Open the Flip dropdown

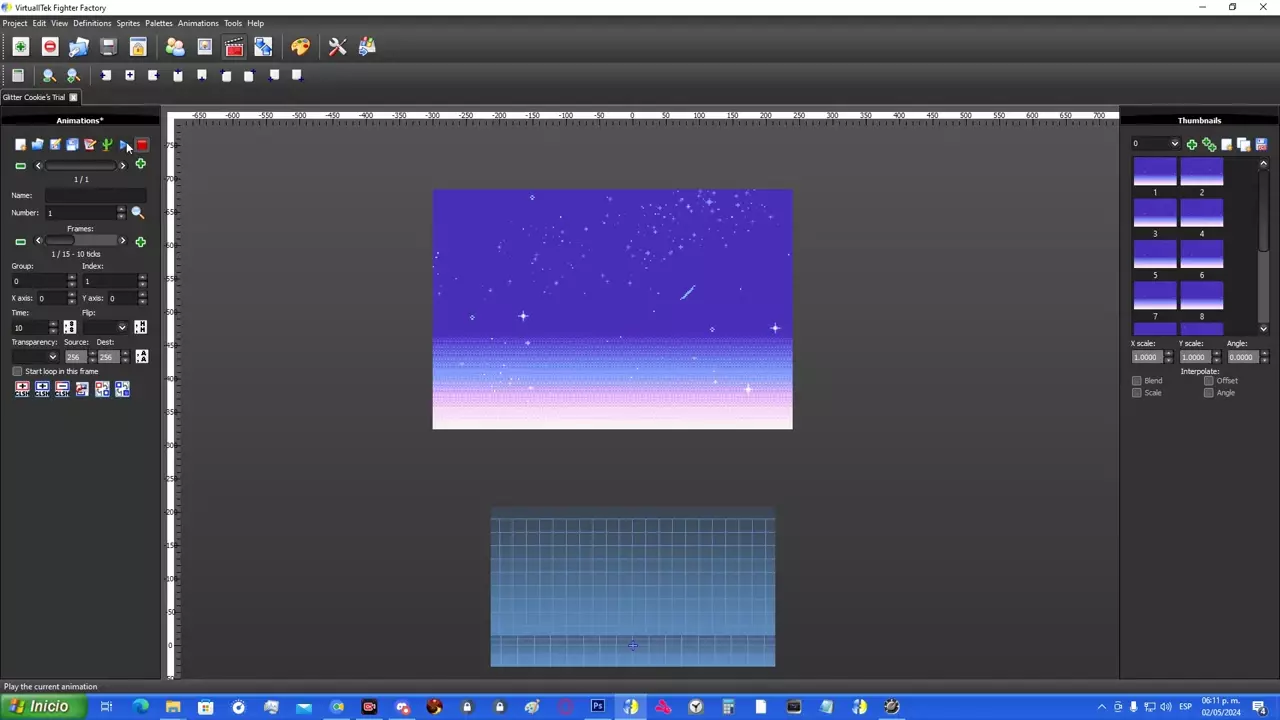coord(122,328)
